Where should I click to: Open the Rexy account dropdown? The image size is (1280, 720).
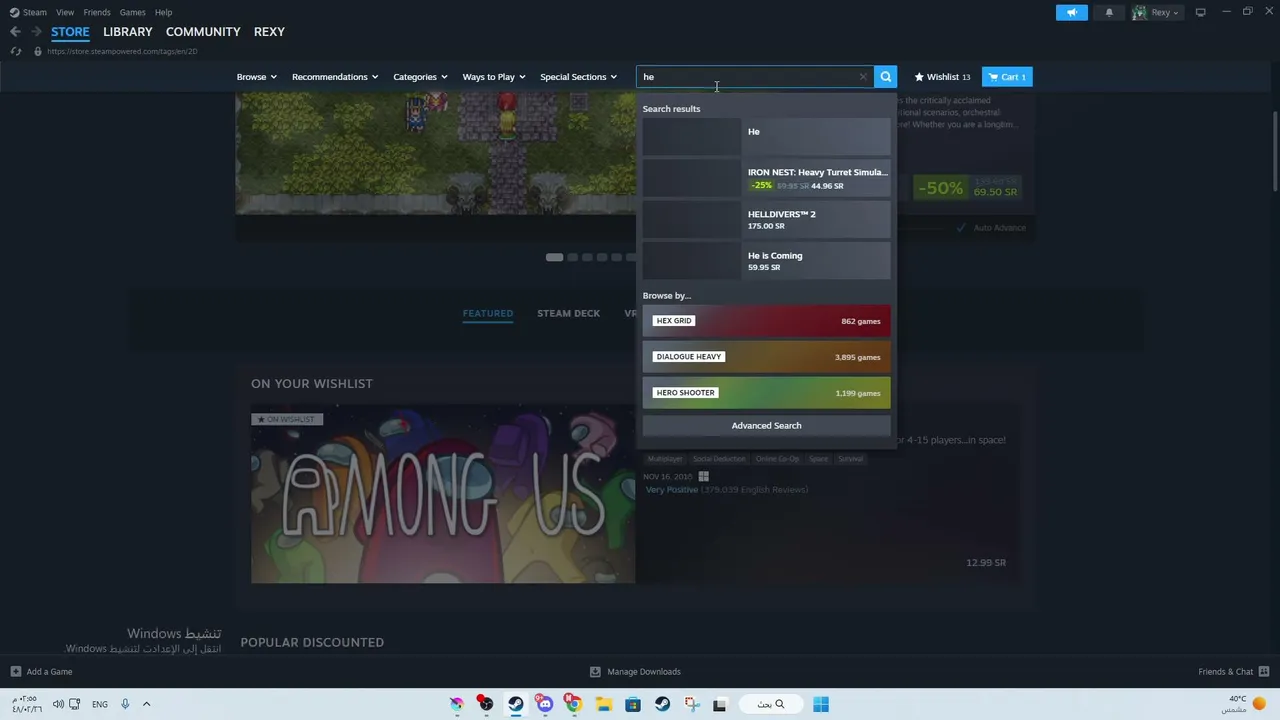point(1165,12)
